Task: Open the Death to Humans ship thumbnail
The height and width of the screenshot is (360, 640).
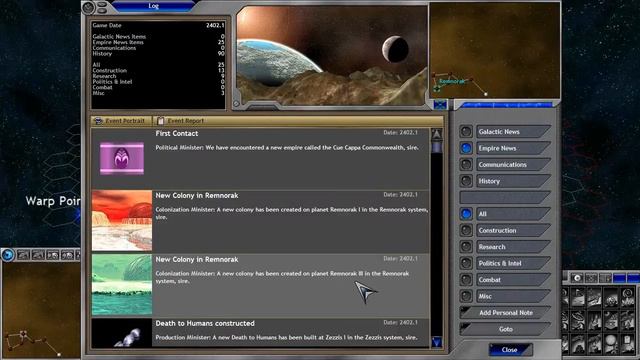Action: (x=122, y=333)
